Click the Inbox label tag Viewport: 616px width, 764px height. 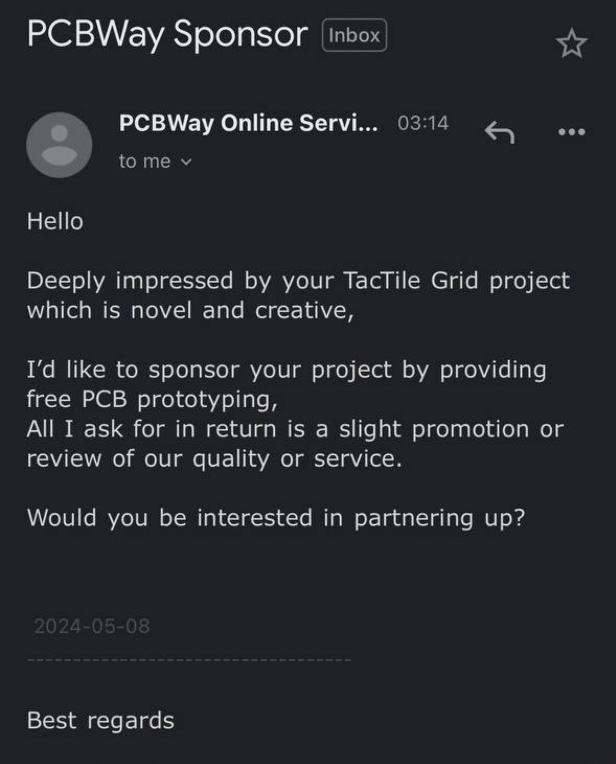354,36
